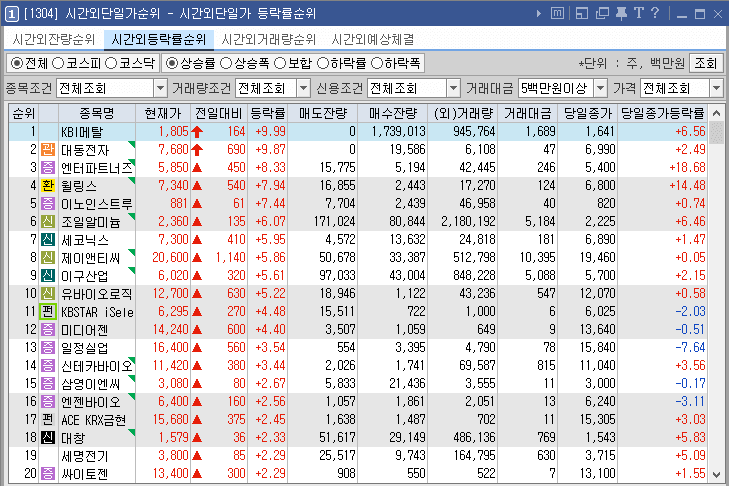729x486 pixels.
Task: Click the window number 1 icon in title bar
Action: tap(12, 13)
